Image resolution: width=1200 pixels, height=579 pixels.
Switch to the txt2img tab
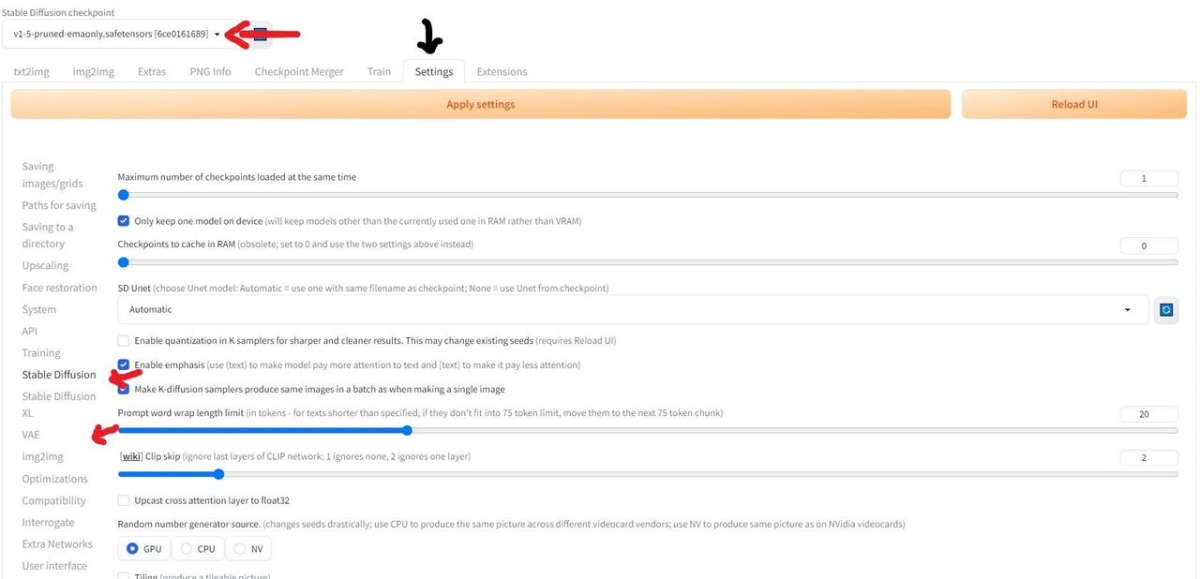(31, 72)
